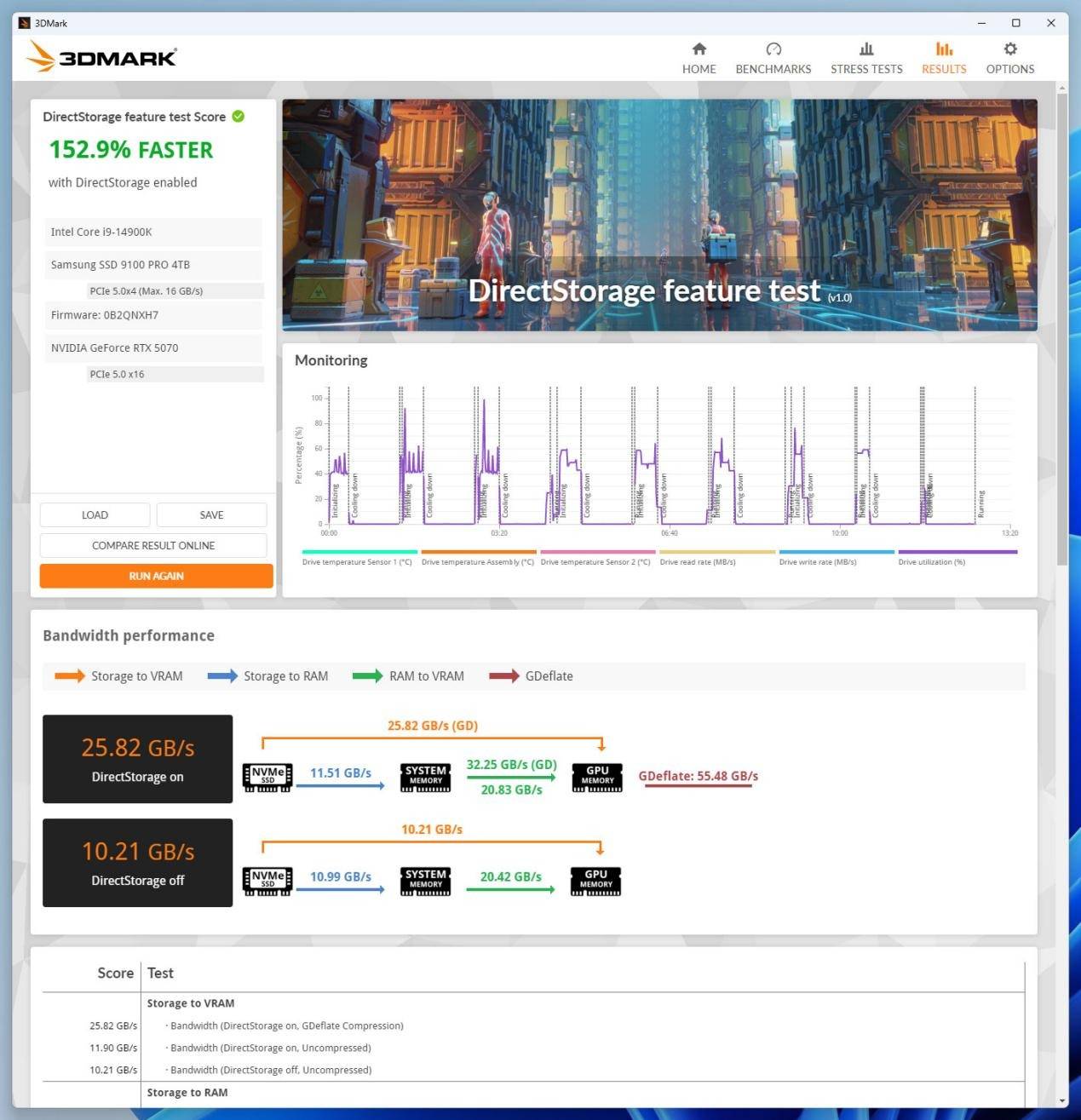The width and height of the screenshot is (1081, 1120).
Task: Toggle Drive read rate legend line
Action: tap(716, 553)
